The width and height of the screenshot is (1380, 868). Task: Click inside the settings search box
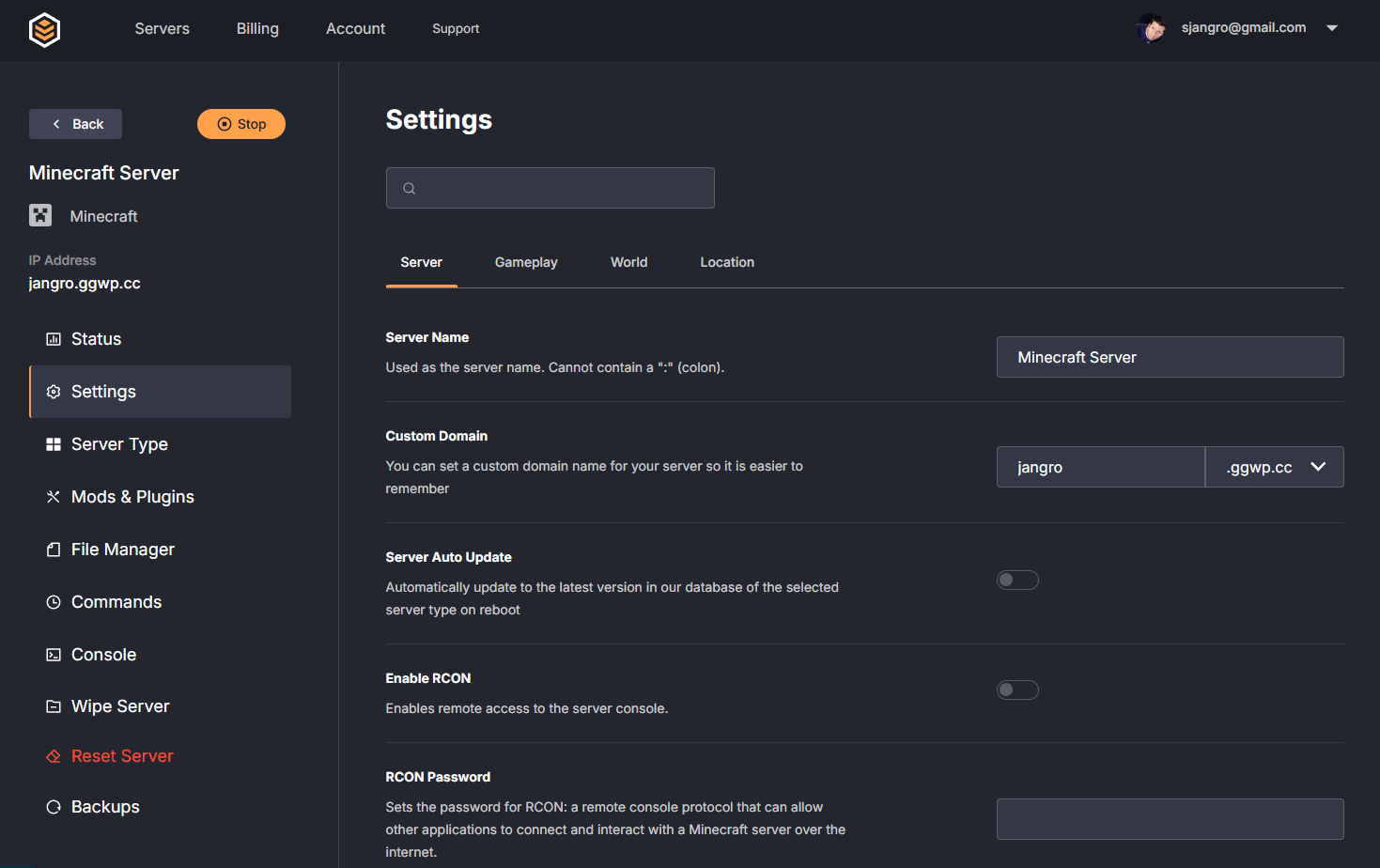click(x=550, y=188)
